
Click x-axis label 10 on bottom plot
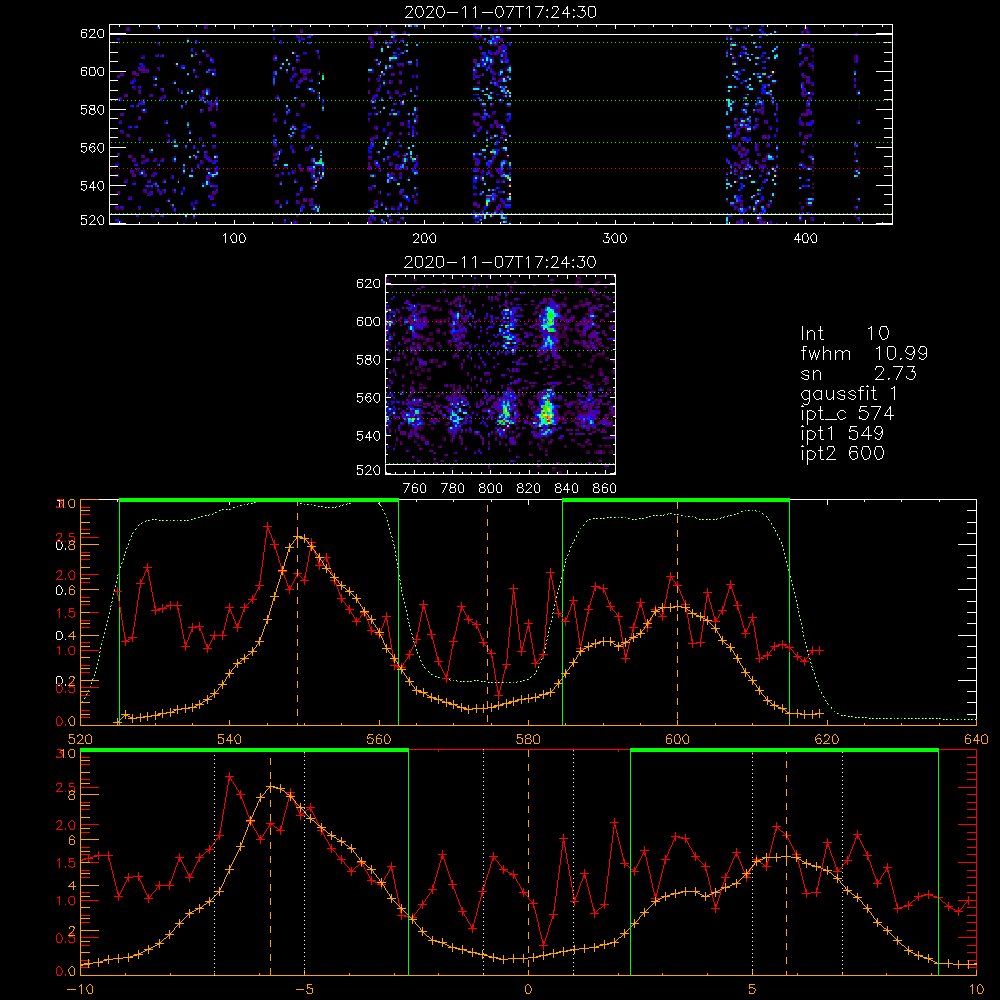coord(976,989)
